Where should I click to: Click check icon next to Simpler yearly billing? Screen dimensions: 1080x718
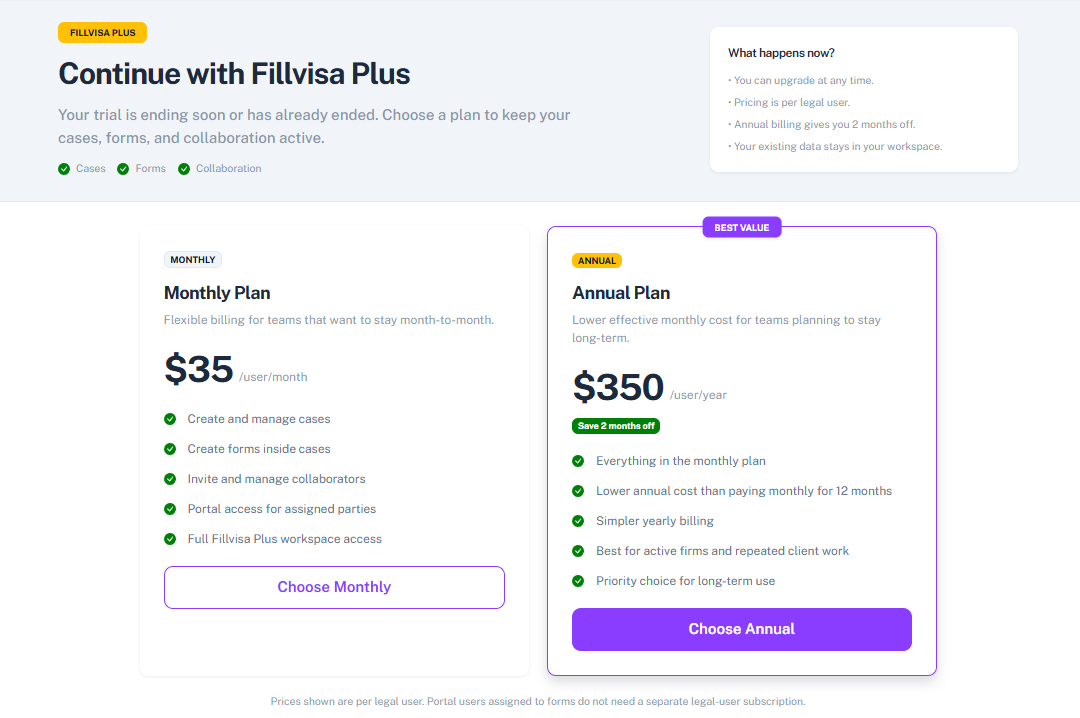click(578, 521)
